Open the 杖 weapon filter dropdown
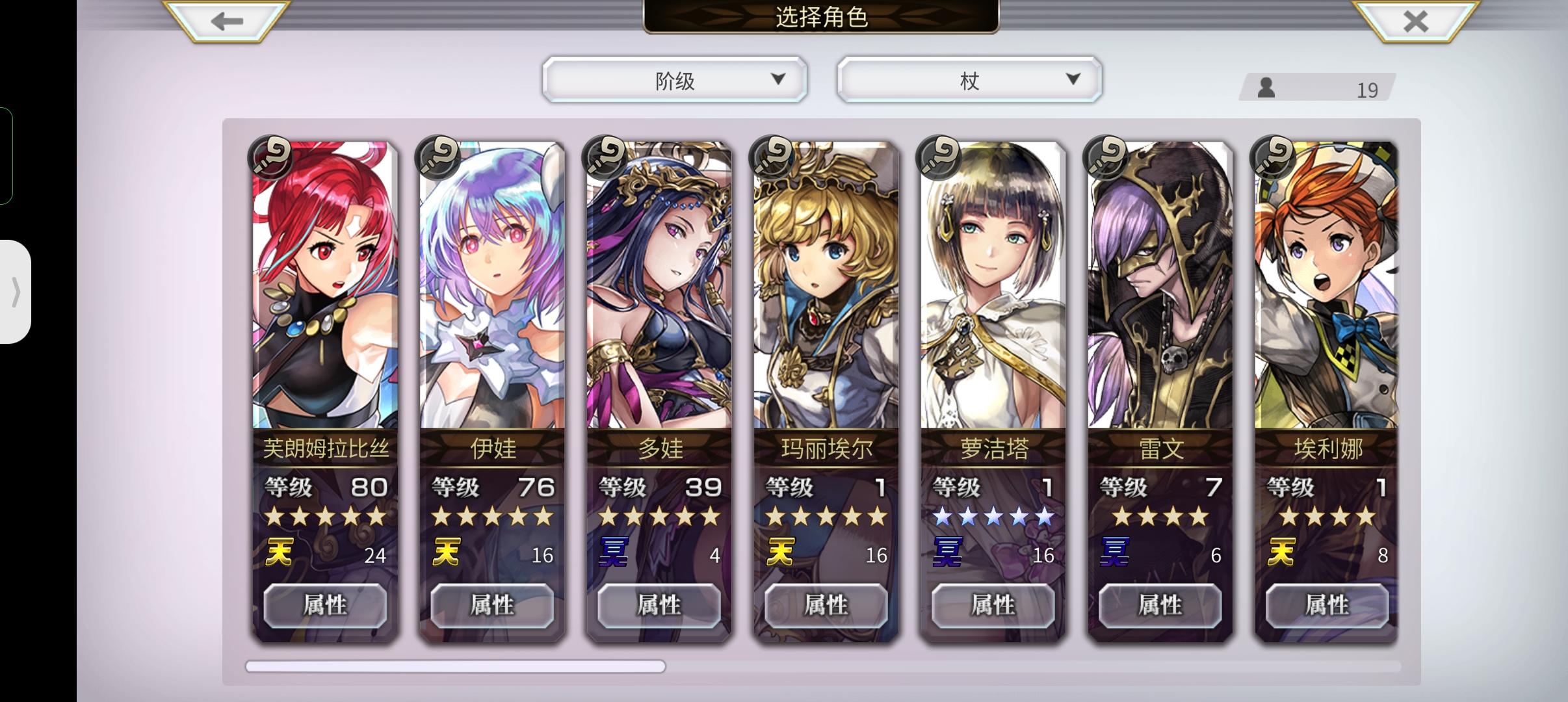The image size is (1568, 702). 969,80
